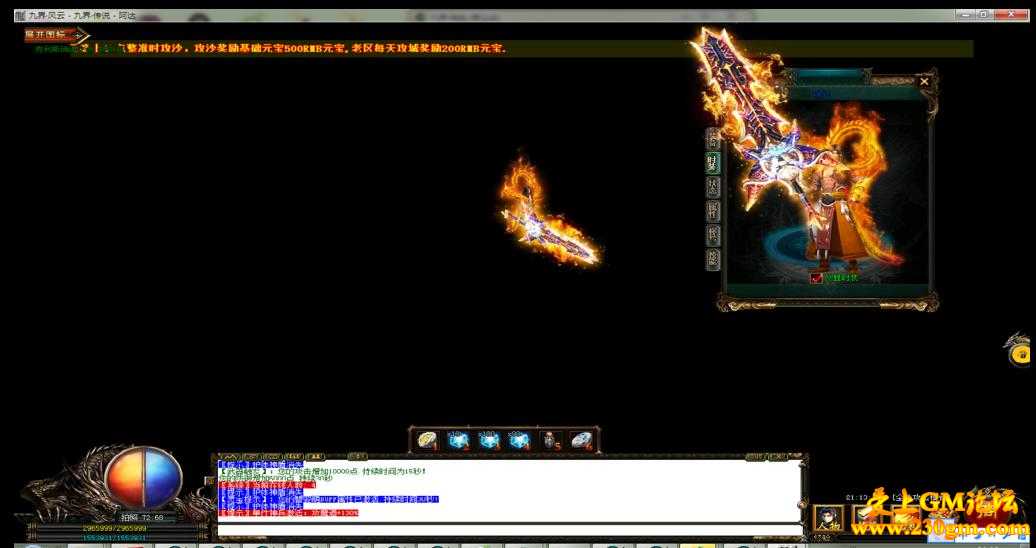Open the fourth side tab of character panel
Viewport: 1036px width, 548px height.
pos(712,211)
